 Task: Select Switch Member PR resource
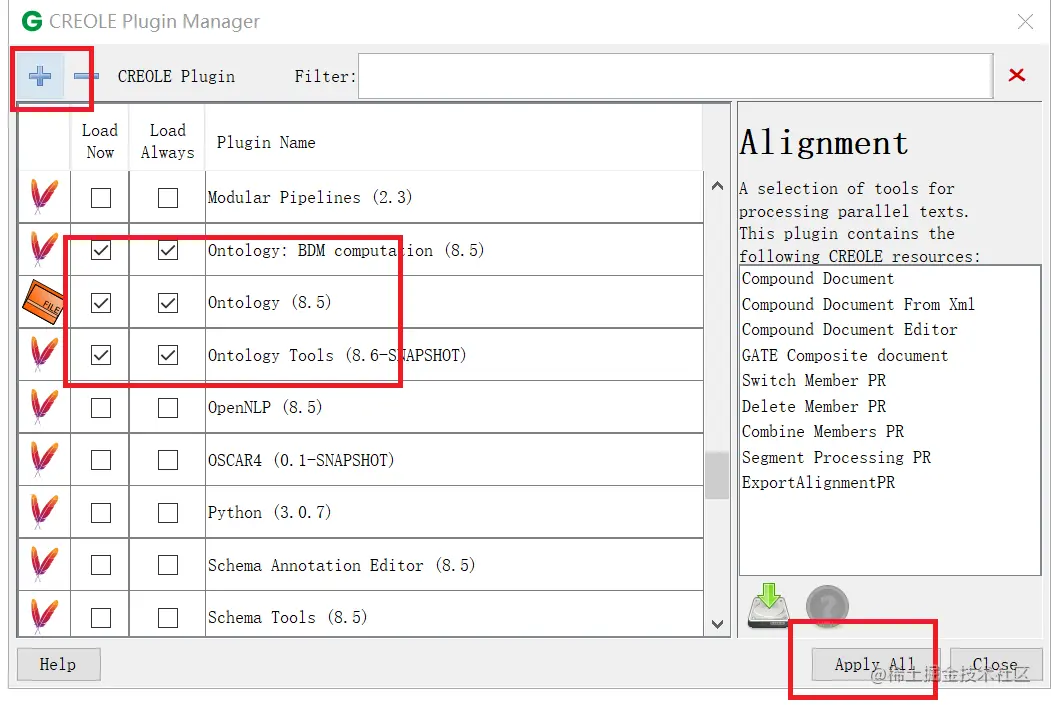click(x=814, y=381)
